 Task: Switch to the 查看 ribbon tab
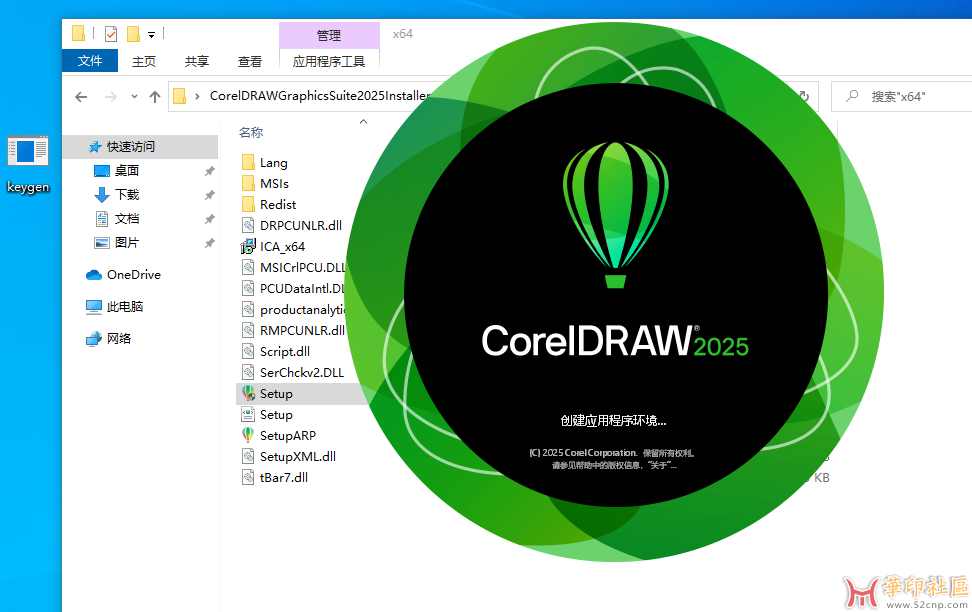coord(250,61)
